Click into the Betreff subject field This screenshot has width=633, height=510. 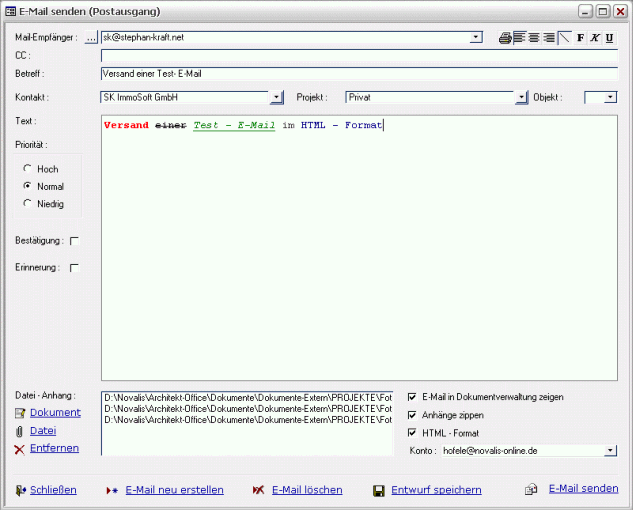click(x=358, y=73)
